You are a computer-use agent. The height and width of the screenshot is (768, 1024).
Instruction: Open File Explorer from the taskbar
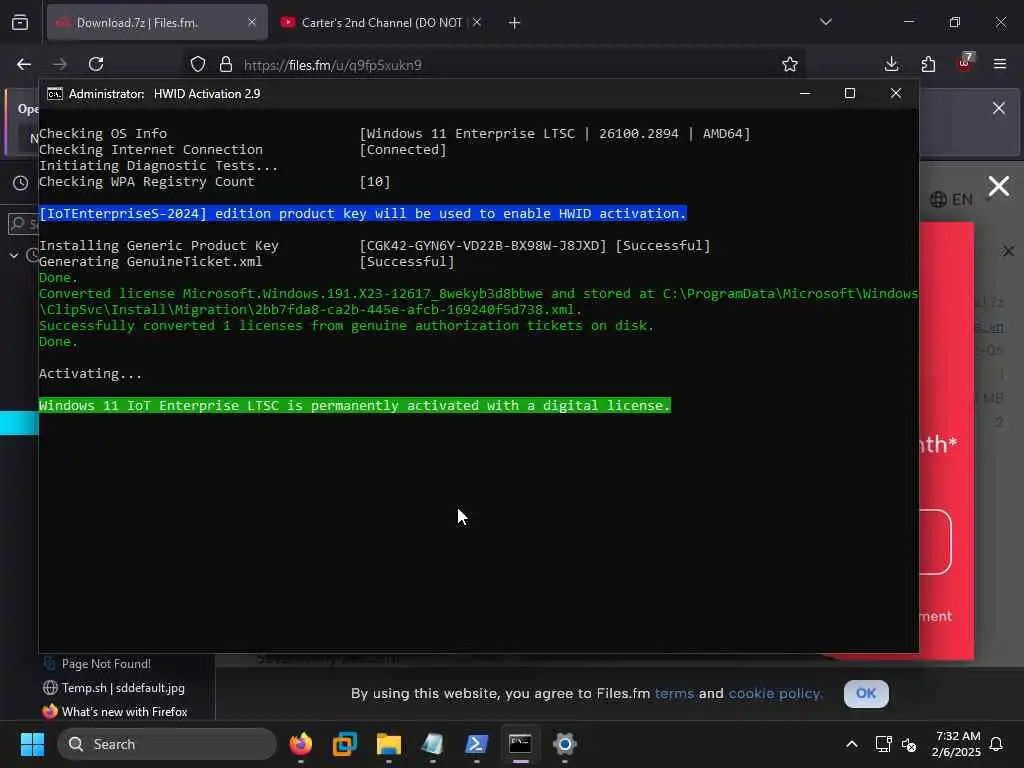click(x=389, y=744)
